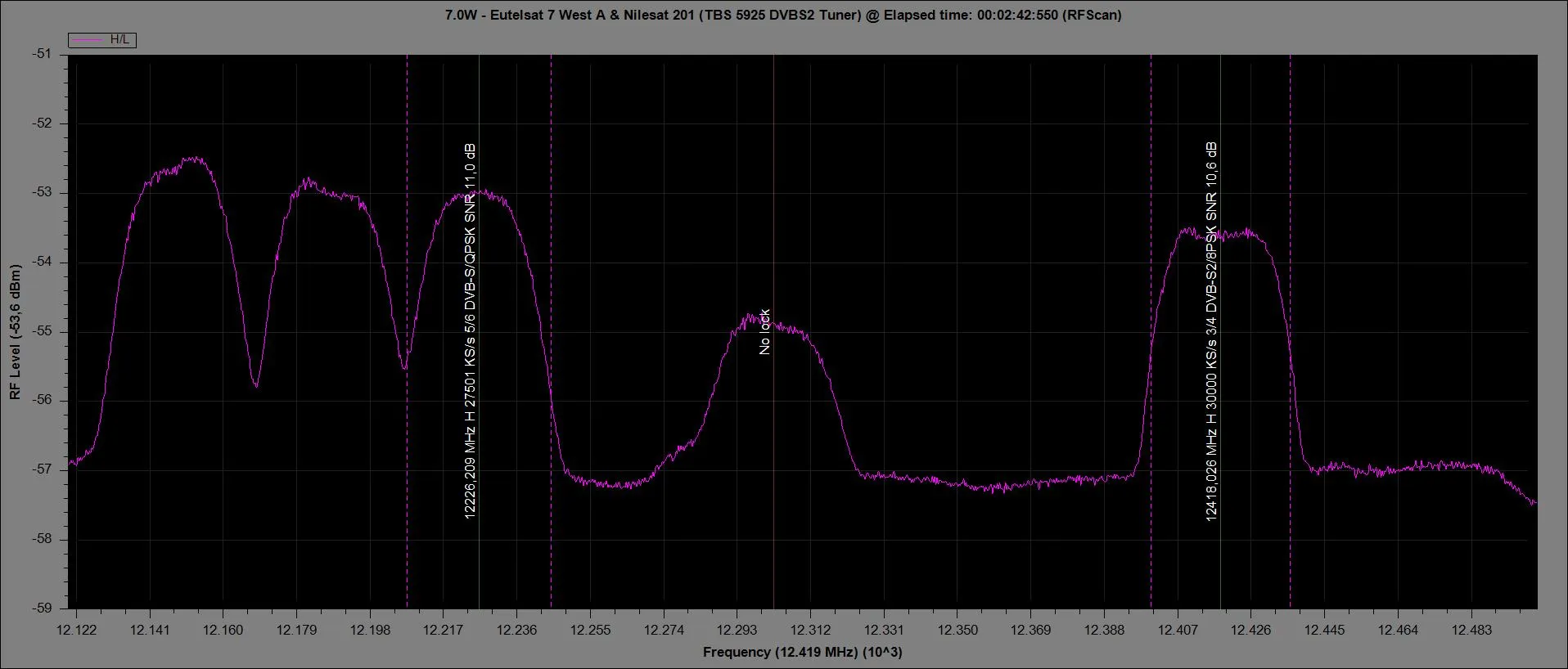1568x669 pixels.
Task: Click the -59 tick on the RF axis
Action: click(x=42, y=608)
